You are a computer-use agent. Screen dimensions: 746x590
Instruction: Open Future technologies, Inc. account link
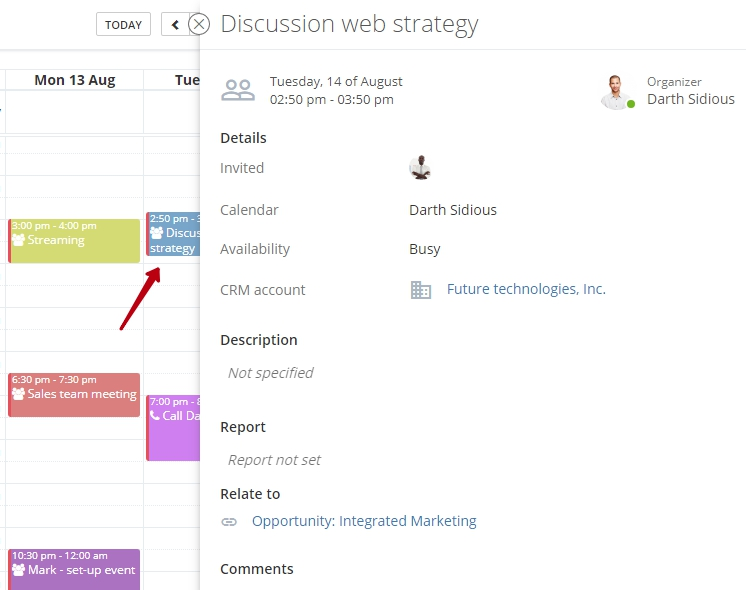(526, 289)
